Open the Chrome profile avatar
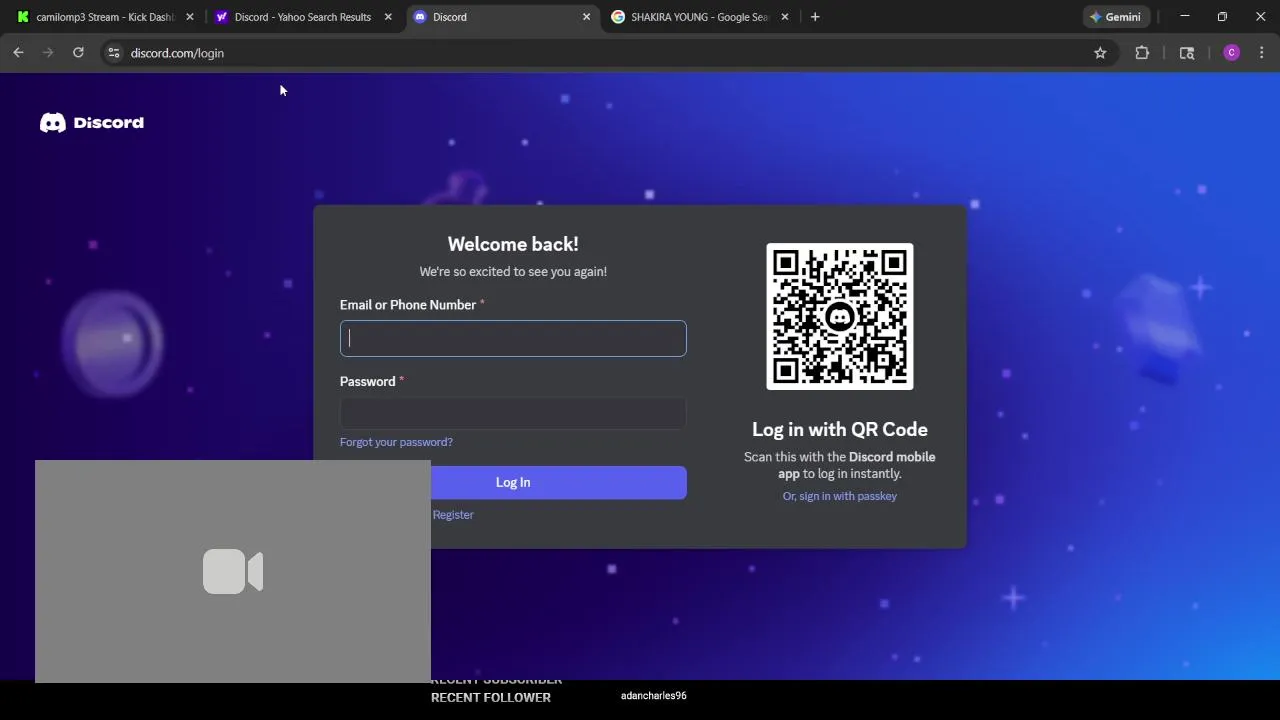This screenshot has width=1280, height=720. pyautogui.click(x=1231, y=53)
